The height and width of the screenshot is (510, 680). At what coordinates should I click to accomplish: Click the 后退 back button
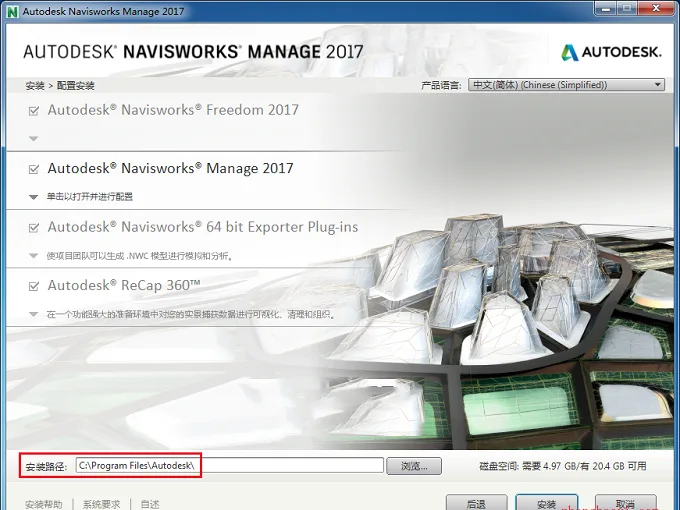pos(476,503)
